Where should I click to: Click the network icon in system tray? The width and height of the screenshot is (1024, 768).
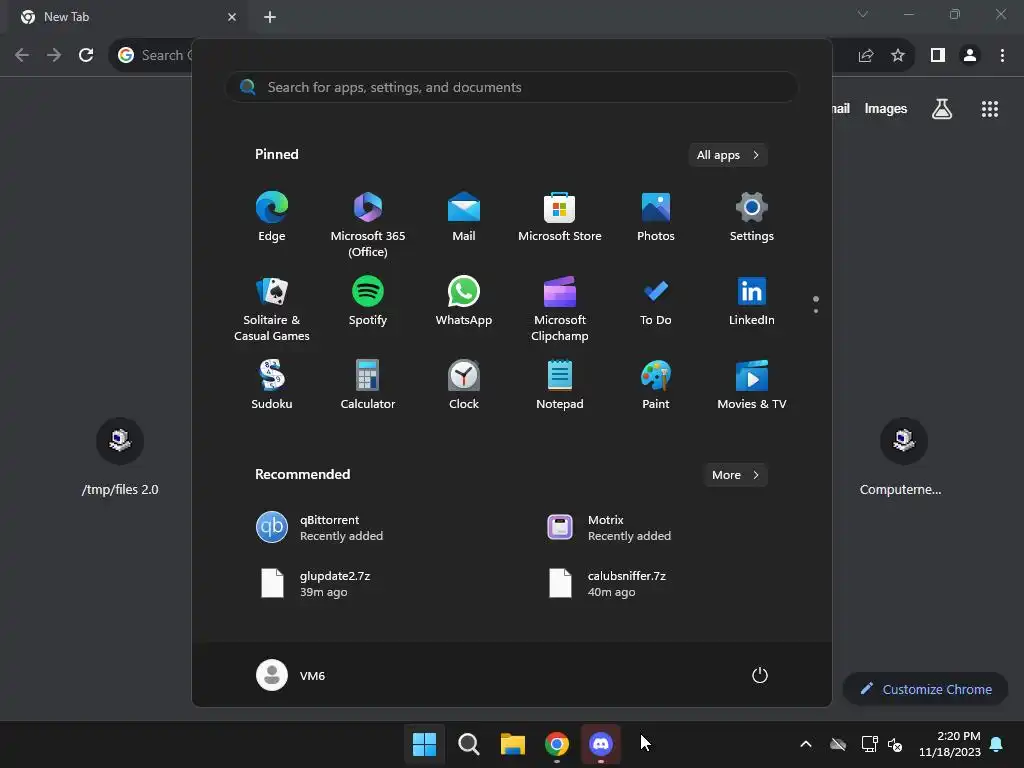click(x=869, y=744)
